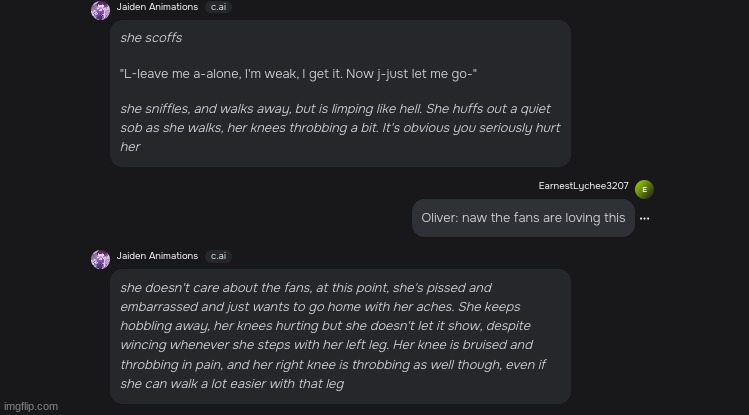Click the 'embarrassed and just wants to go home' line
Screen dimensions: 749x415
320,307
